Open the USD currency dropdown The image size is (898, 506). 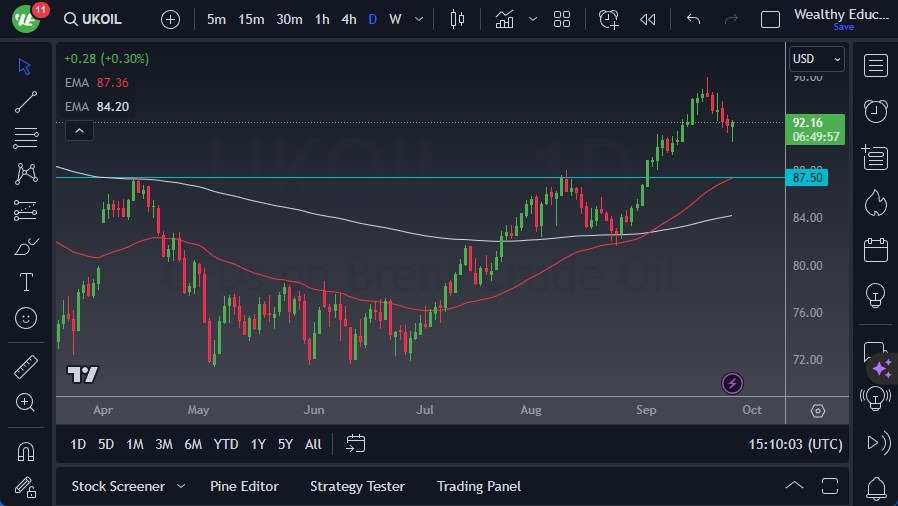pyautogui.click(x=817, y=59)
